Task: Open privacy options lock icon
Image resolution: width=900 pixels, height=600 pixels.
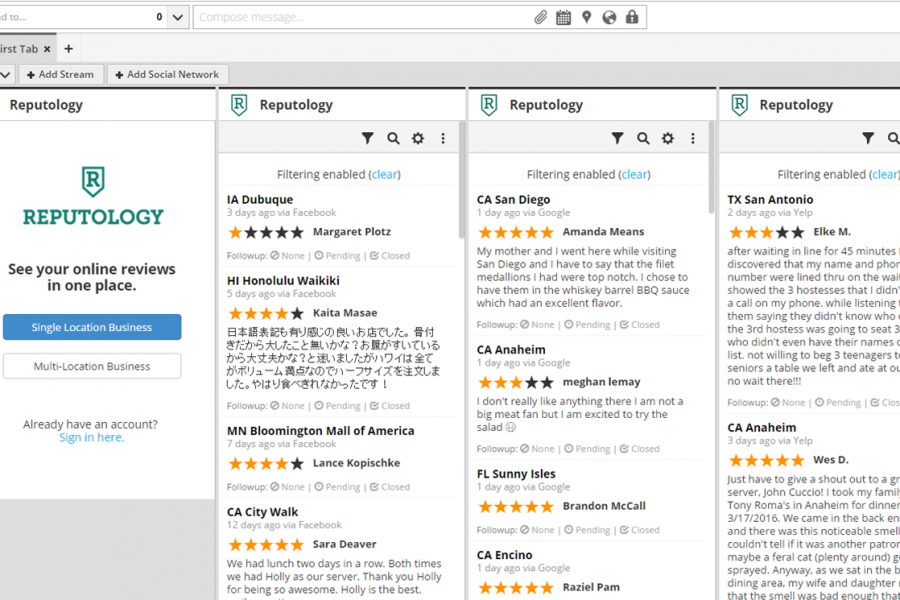Action: point(632,17)
